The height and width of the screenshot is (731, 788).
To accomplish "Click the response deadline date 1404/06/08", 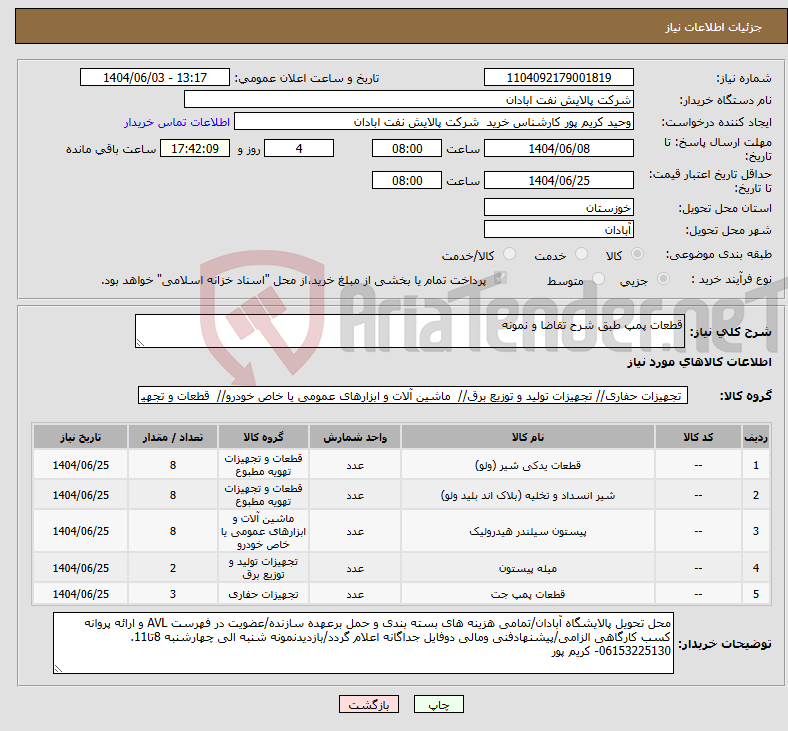I will click(558, 149).
